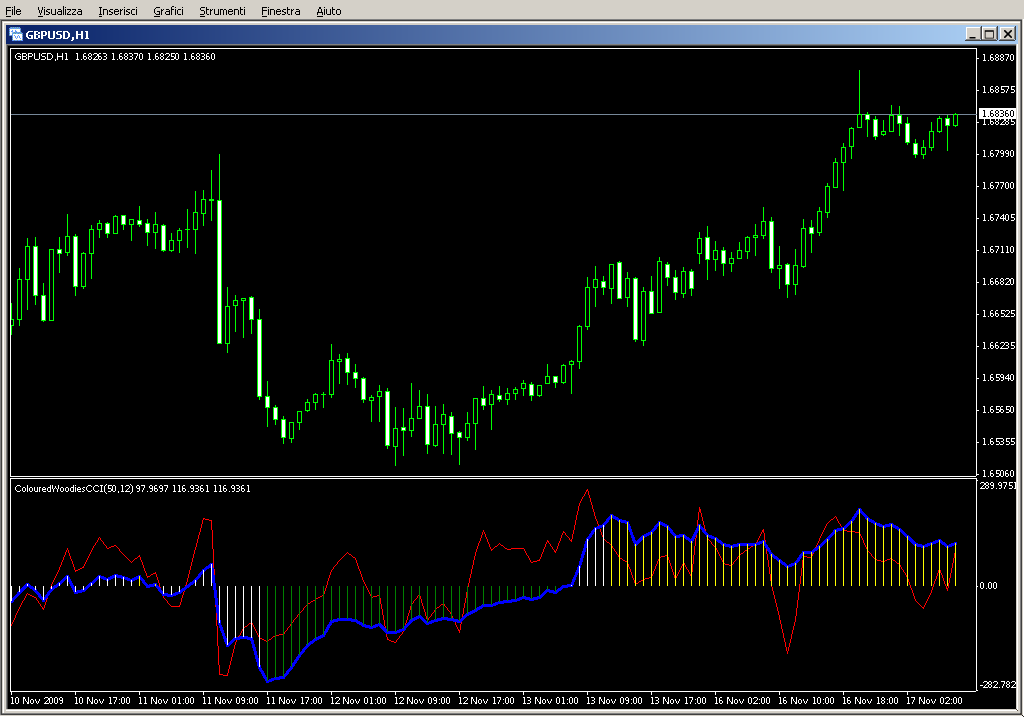This screenshot has height=717, width=1024.
Task: Click price scale value 1.67990
Action: pos(999,153)
